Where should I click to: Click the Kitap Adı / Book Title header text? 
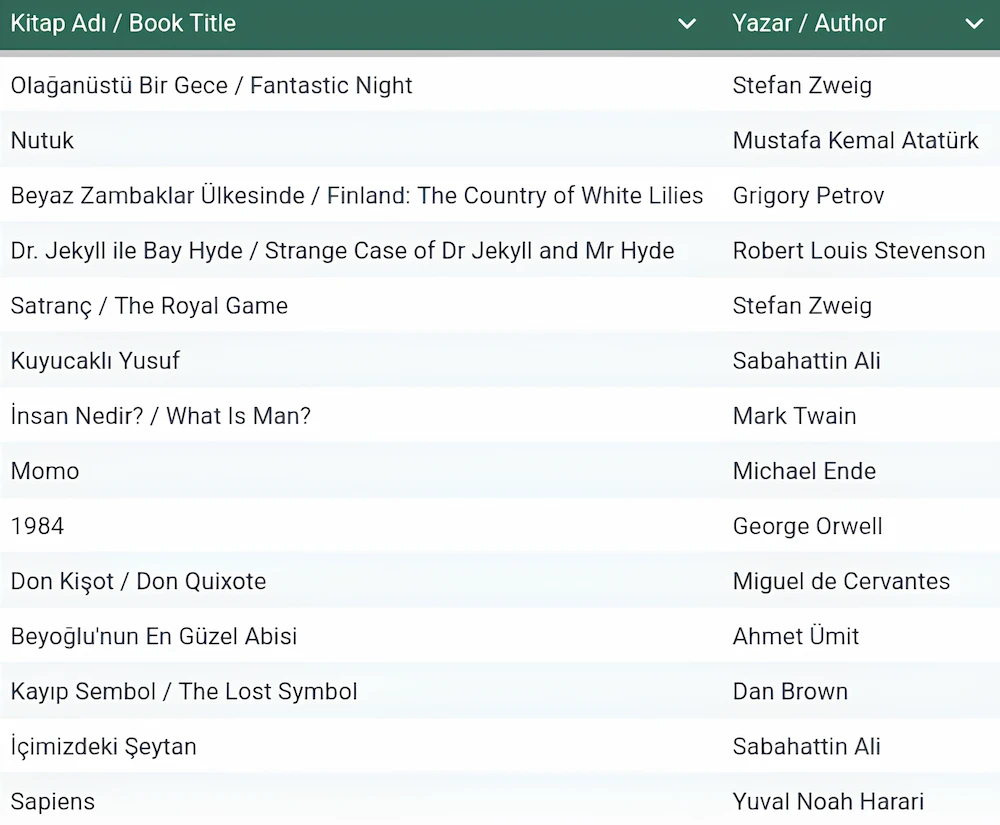tap(123, 24)
